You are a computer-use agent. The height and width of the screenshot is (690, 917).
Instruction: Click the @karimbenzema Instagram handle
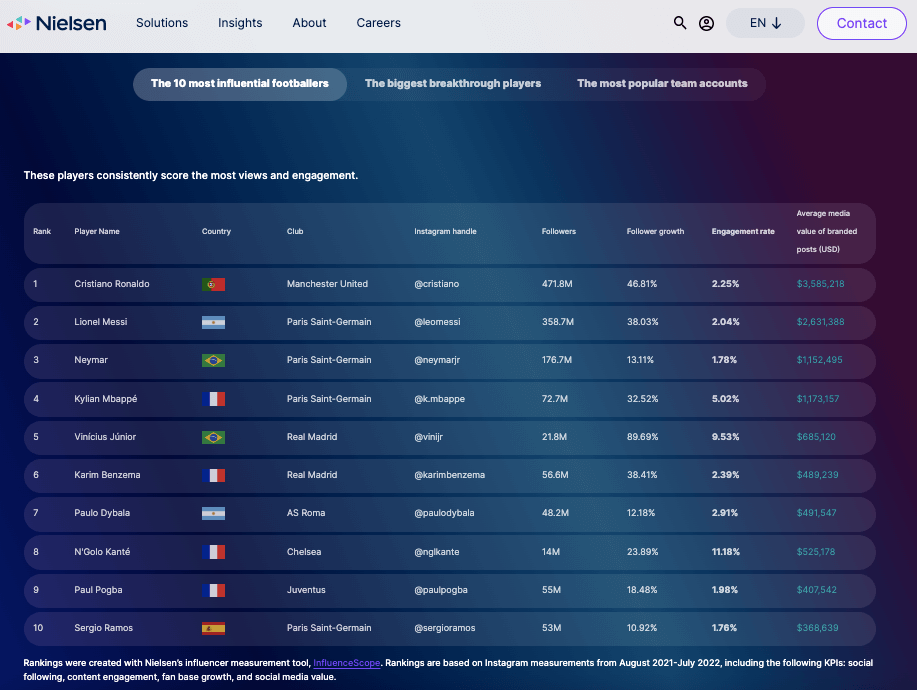click(x=449, y=475)
